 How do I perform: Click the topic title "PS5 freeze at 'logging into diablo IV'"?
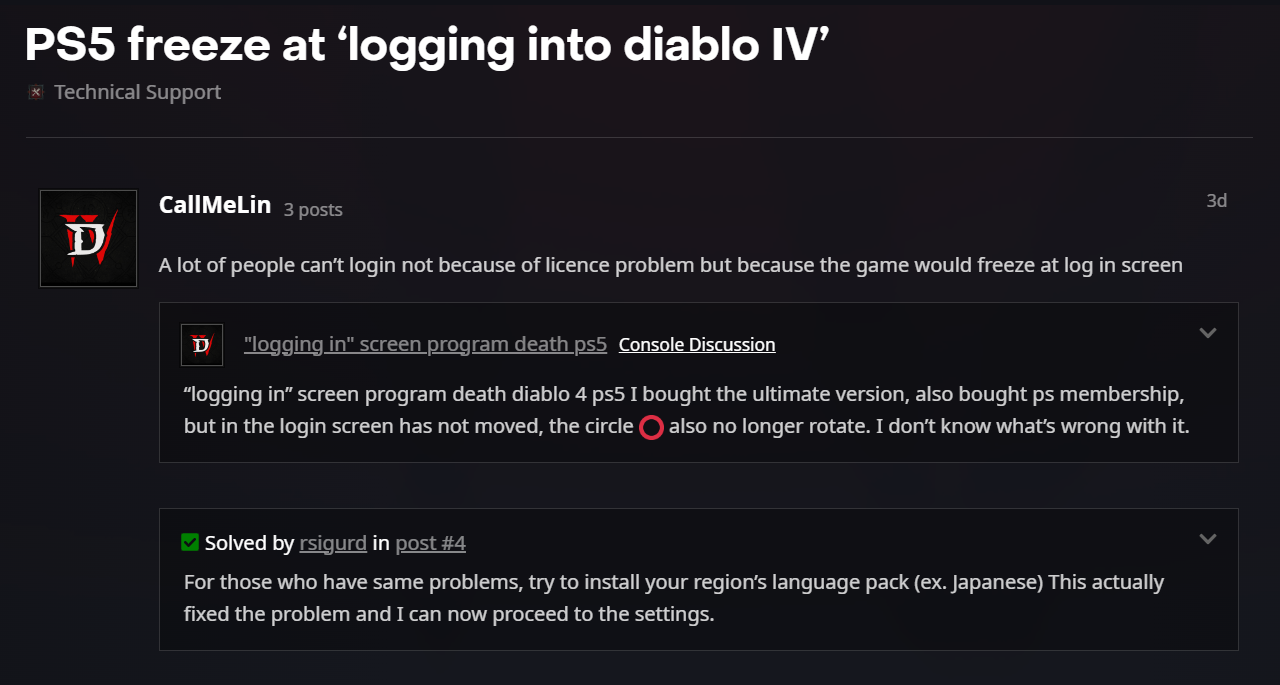(428, 44)
